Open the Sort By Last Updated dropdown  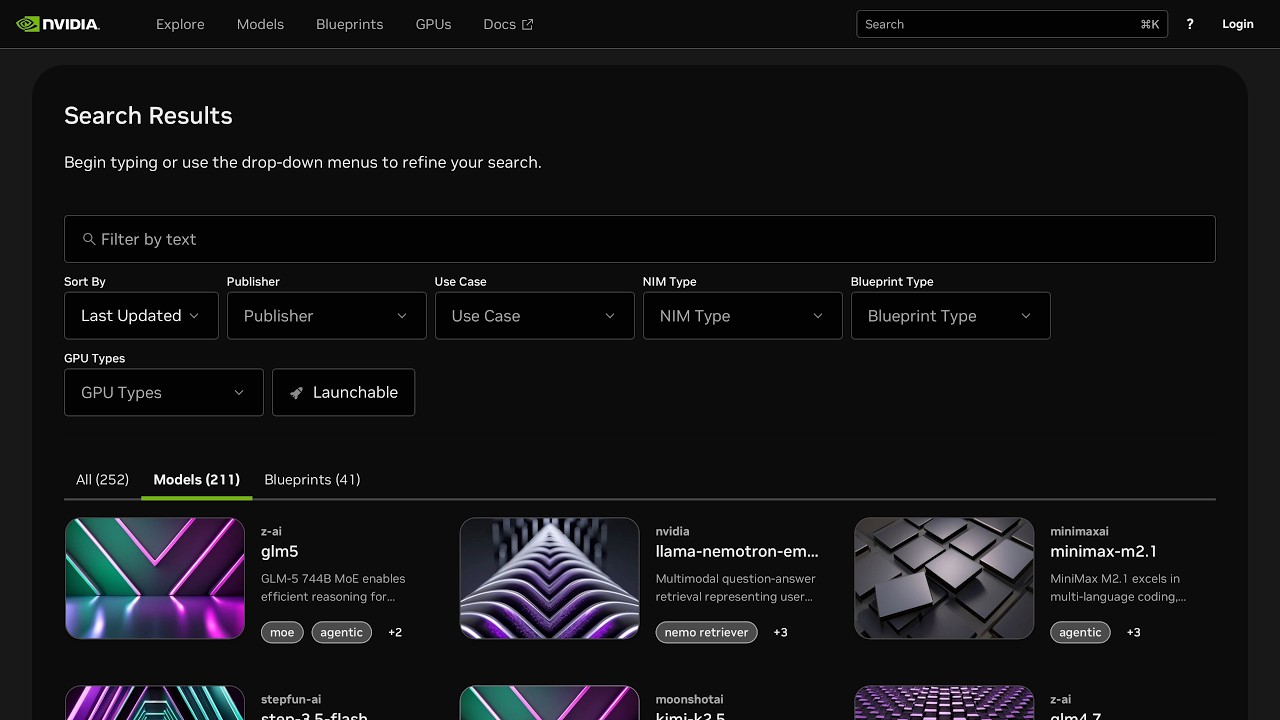(x=141, y=316)
